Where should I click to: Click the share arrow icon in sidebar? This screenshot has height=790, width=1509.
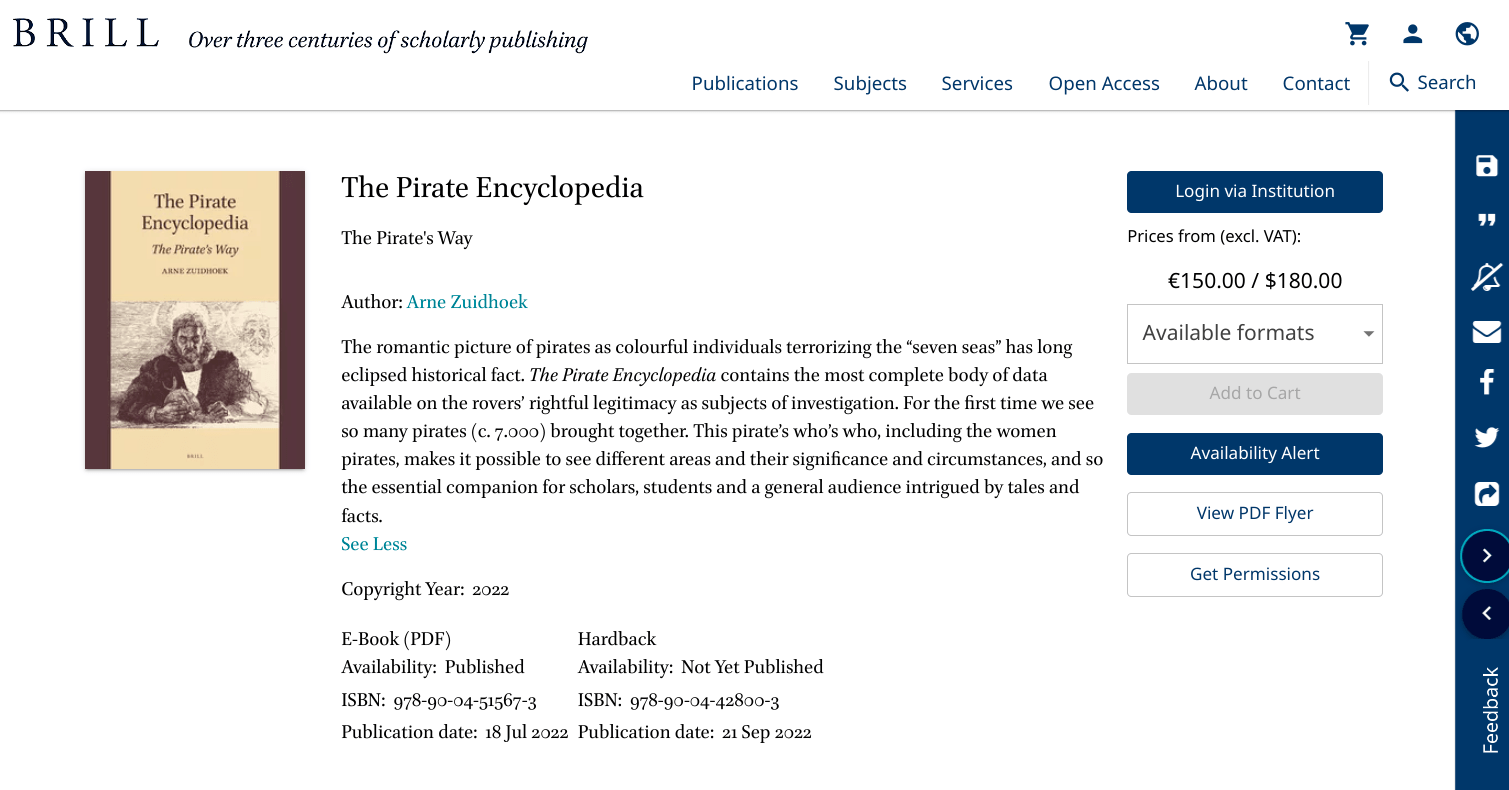click(1486, 494)
